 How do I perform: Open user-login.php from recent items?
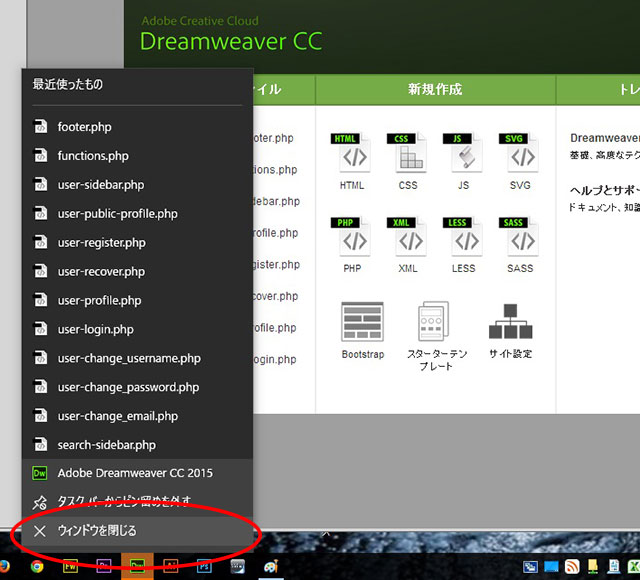point(138,329)
